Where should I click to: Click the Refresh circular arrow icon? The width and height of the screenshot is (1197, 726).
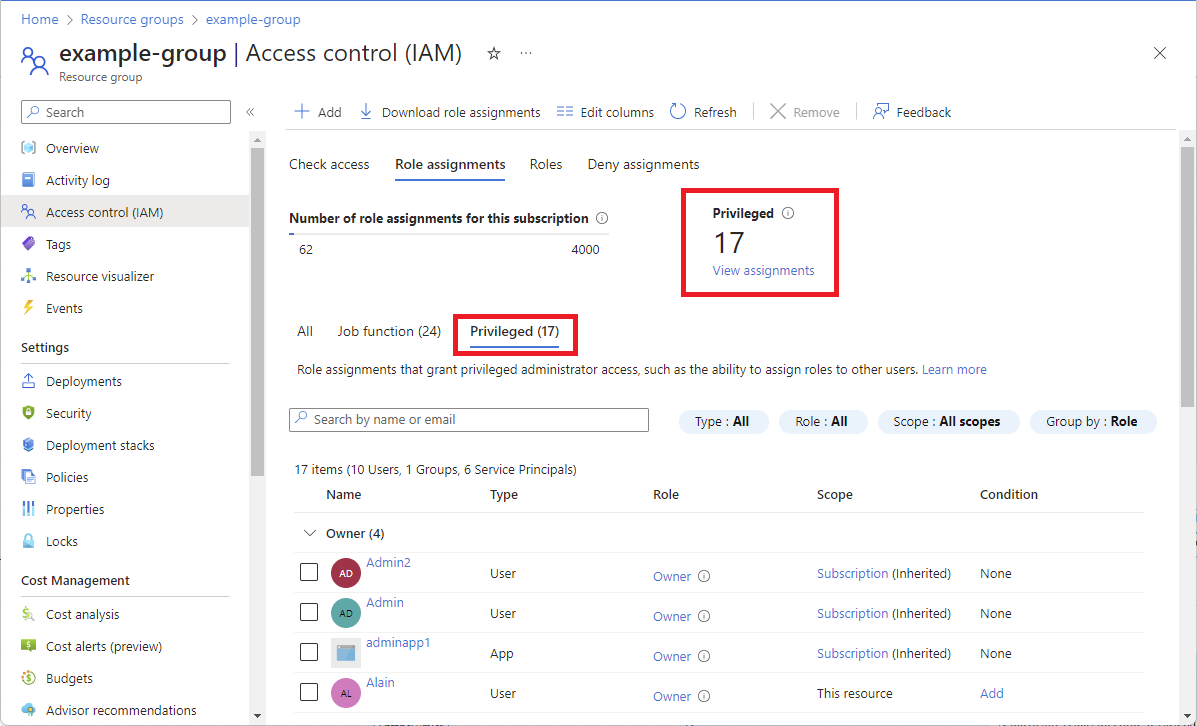click(678, 111)
